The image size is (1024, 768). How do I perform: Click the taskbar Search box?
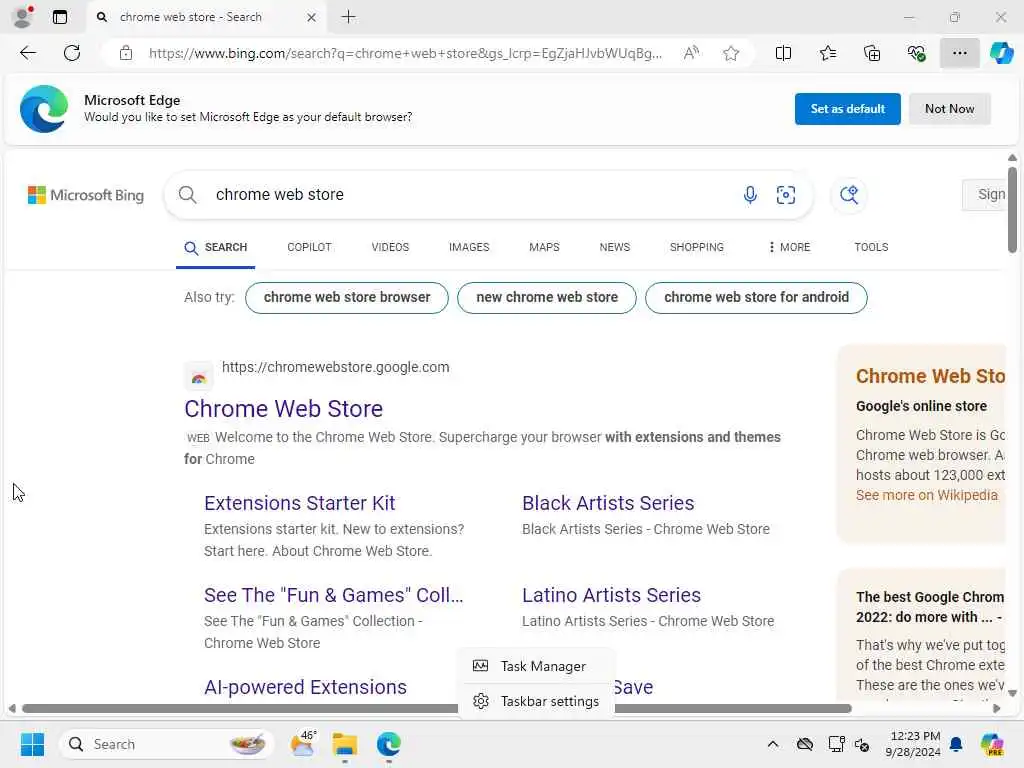[167, 744]
